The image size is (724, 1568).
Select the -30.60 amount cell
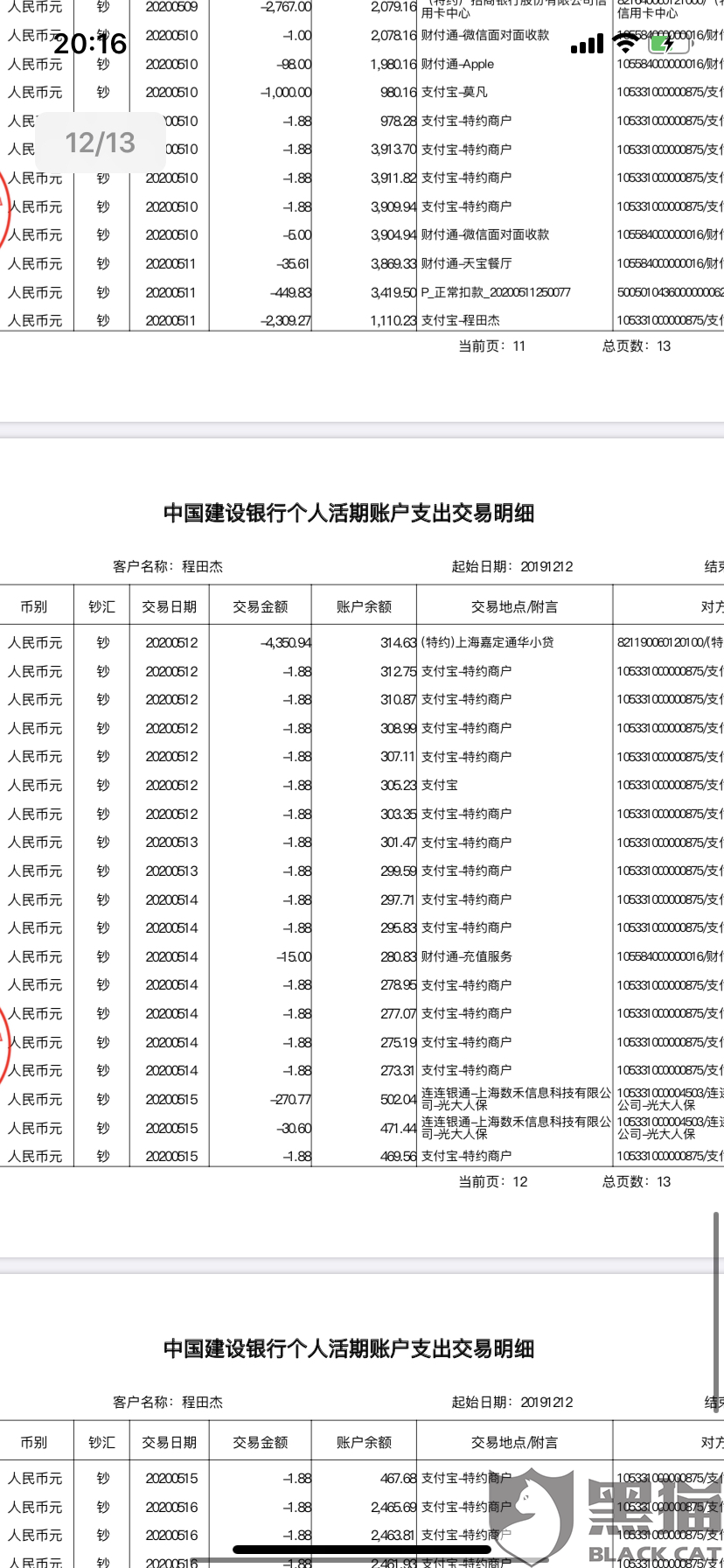tap(293, 1129)
